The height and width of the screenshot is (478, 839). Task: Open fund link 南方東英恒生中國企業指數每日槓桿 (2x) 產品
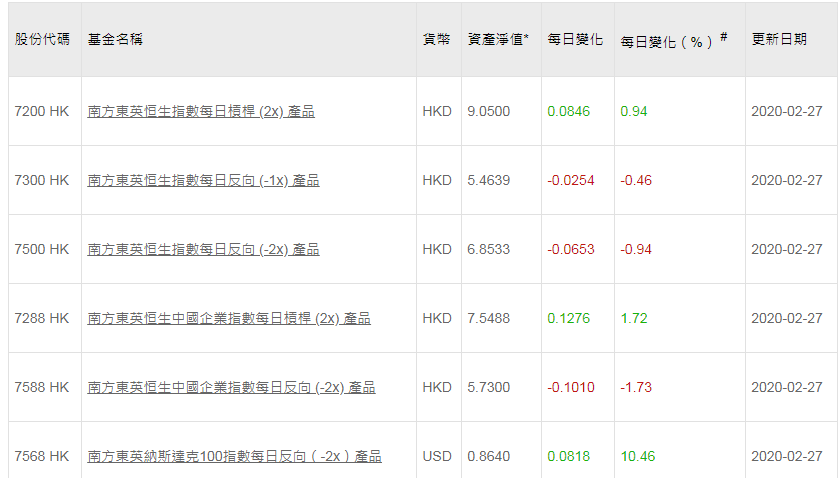[x=229, y=318]
